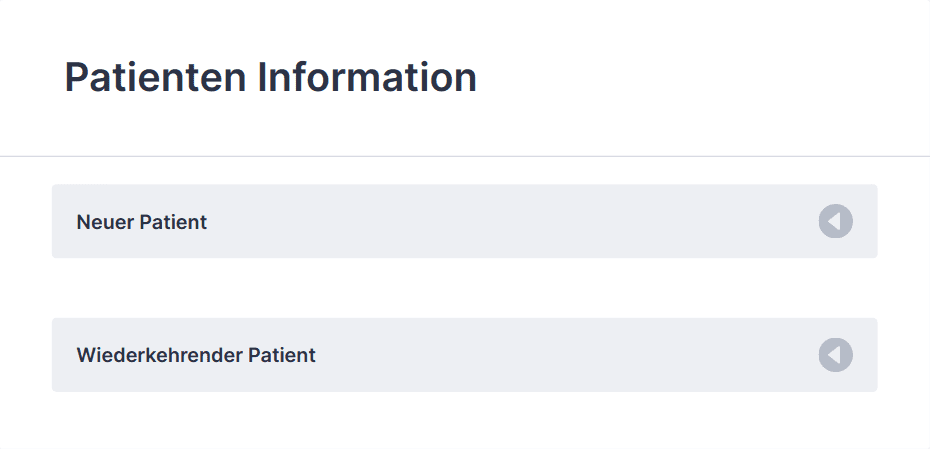Expand the Wiederkehrender Patient accordion section
Image resolution: width=930 pixels, height=449 pixels.
464,355
